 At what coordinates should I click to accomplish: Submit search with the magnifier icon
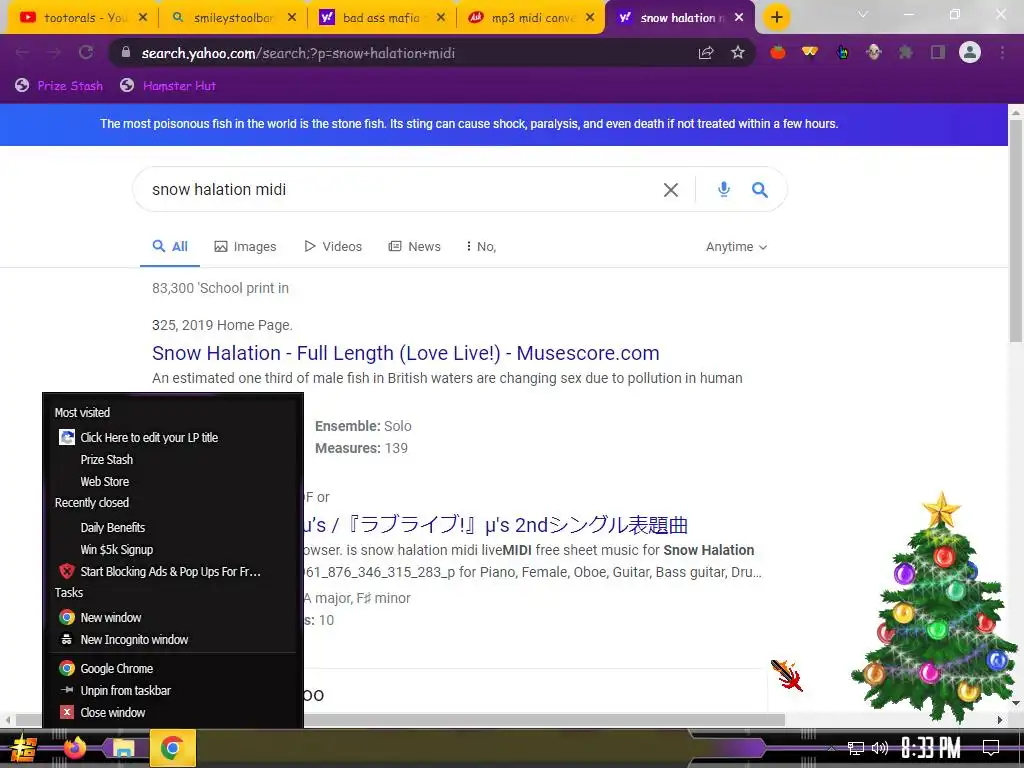click(x=760, y=190)
